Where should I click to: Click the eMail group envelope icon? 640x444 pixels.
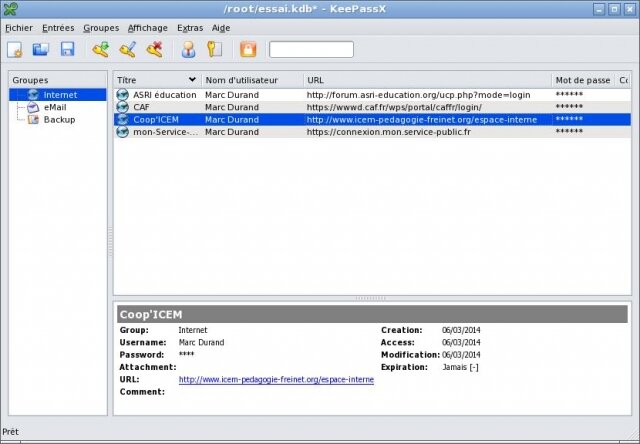(x=33, y=107)
